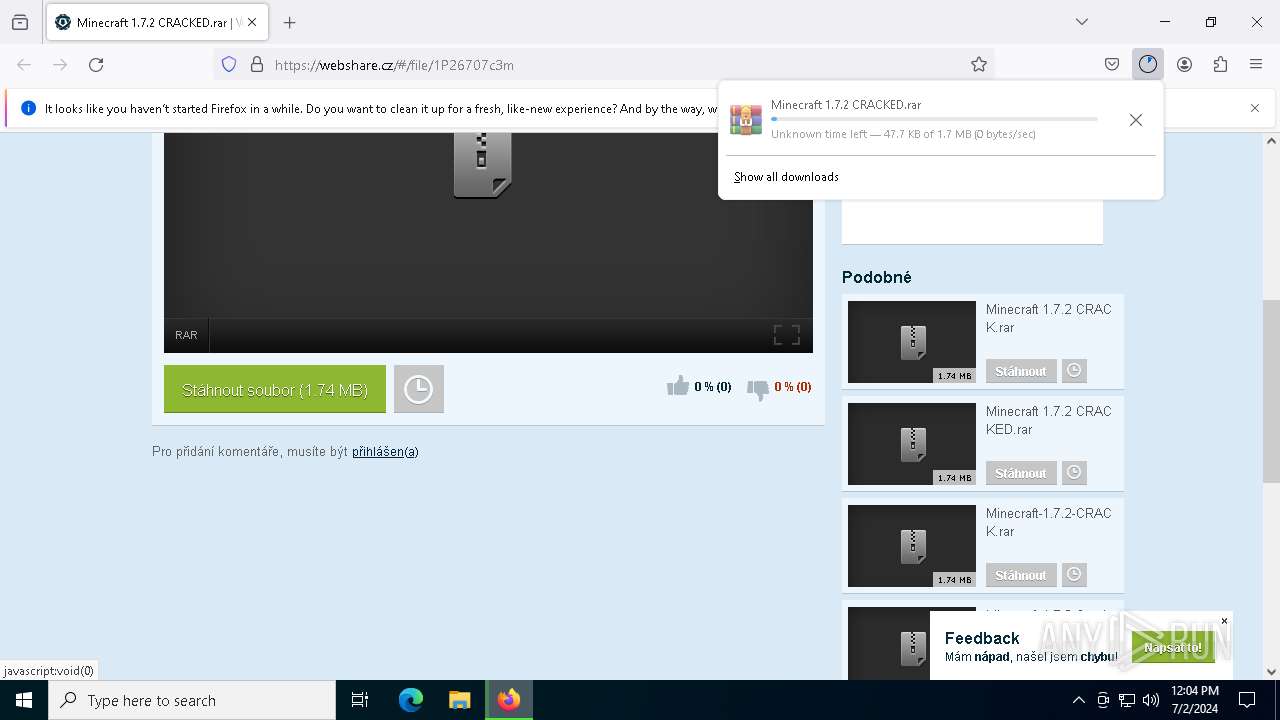The image size is (1280, 720).
Task: Click the Napsat to! feedback button
Action: [1173, 647]
